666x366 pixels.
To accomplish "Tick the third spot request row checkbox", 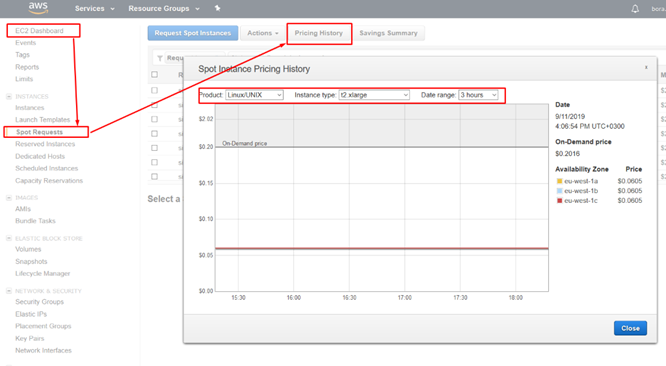I will pyautogui.click(x=155, y=119).
